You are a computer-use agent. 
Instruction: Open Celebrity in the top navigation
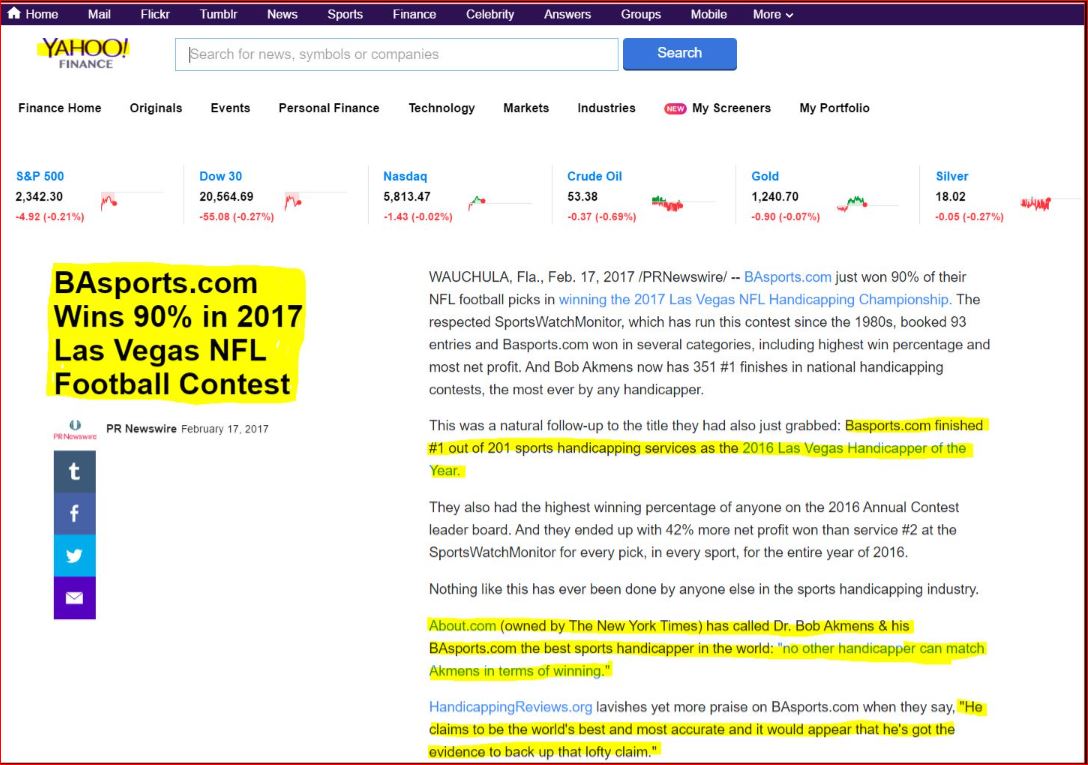click(x=490, y=14)
